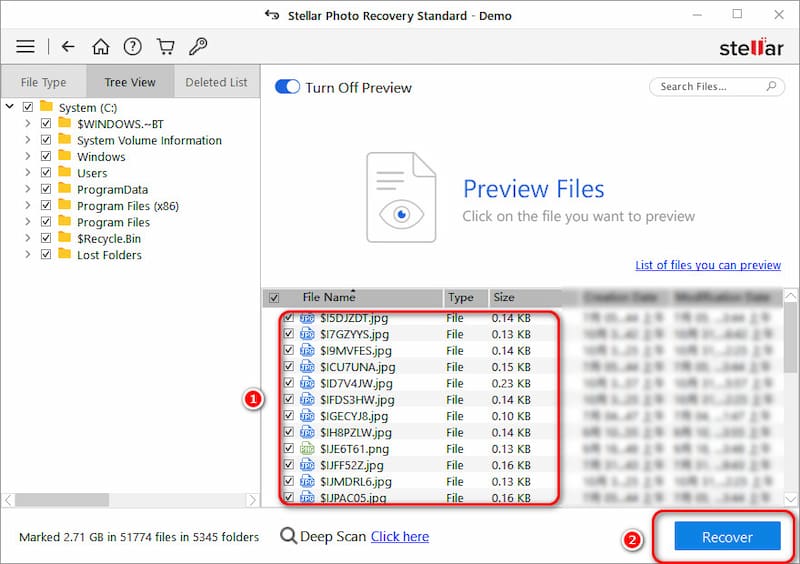Uncheck the System Volume Information checkbox
This screenshot has height=564, width=800.
coord(46,140)
